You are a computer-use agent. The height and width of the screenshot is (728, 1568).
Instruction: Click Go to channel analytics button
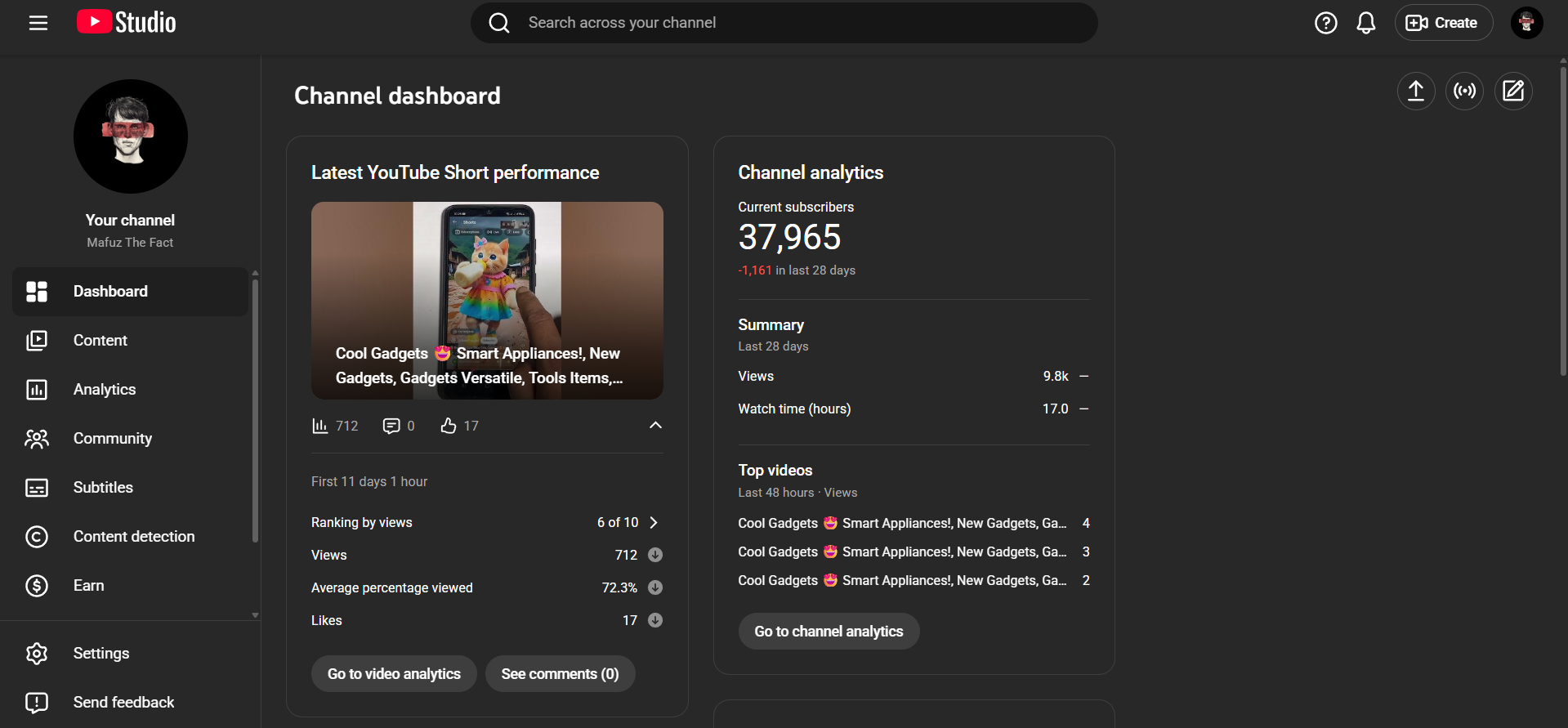click(x=829, y=632)
